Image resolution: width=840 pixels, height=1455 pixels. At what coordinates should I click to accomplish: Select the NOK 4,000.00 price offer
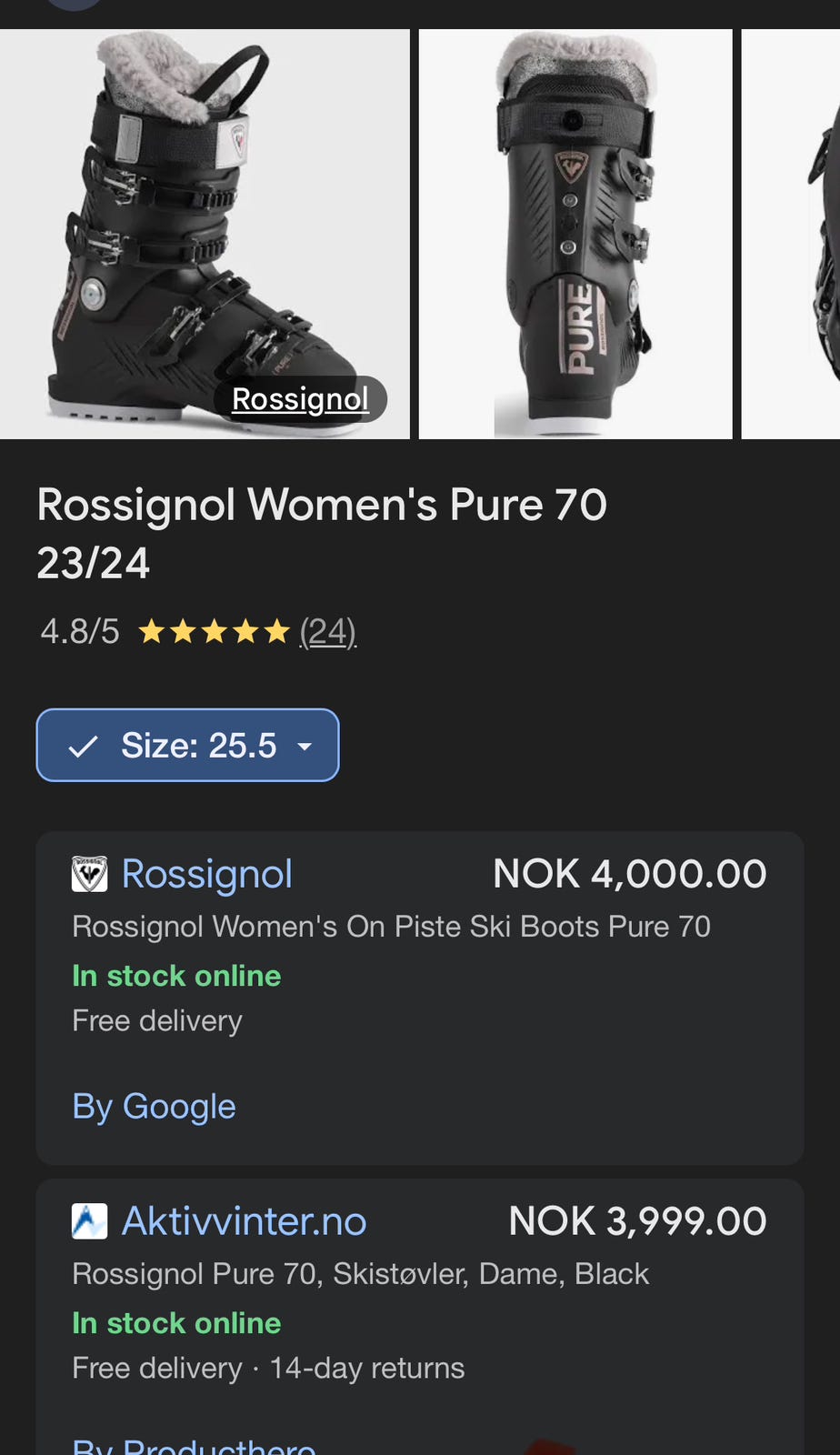[x=629, y=874]
